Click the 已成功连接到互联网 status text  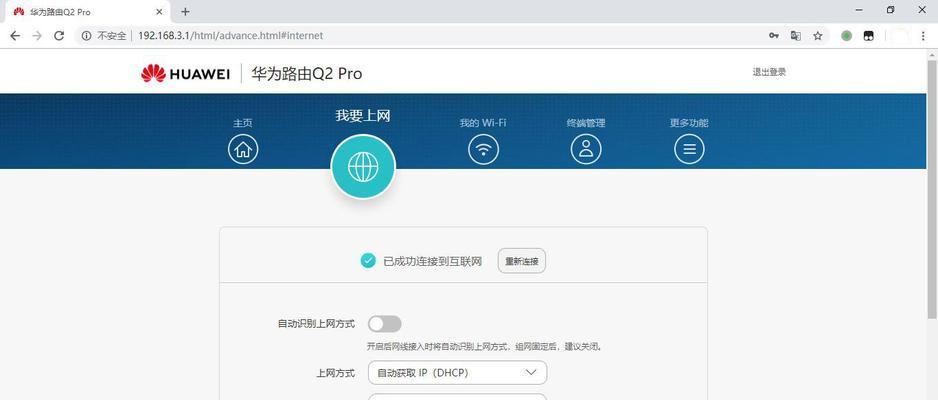point(433,261)
